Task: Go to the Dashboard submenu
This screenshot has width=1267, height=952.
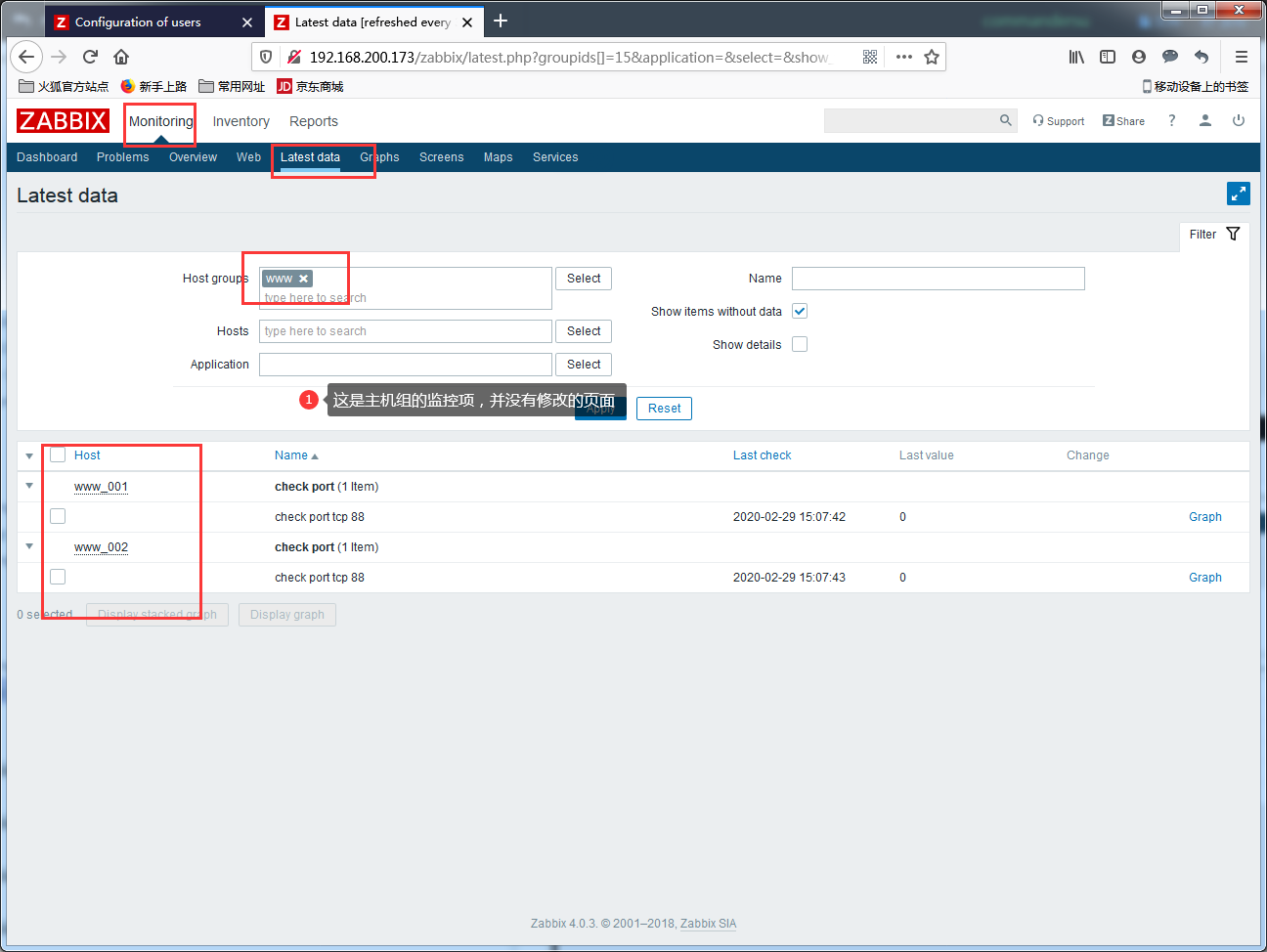Action: (x=47, y=157)
